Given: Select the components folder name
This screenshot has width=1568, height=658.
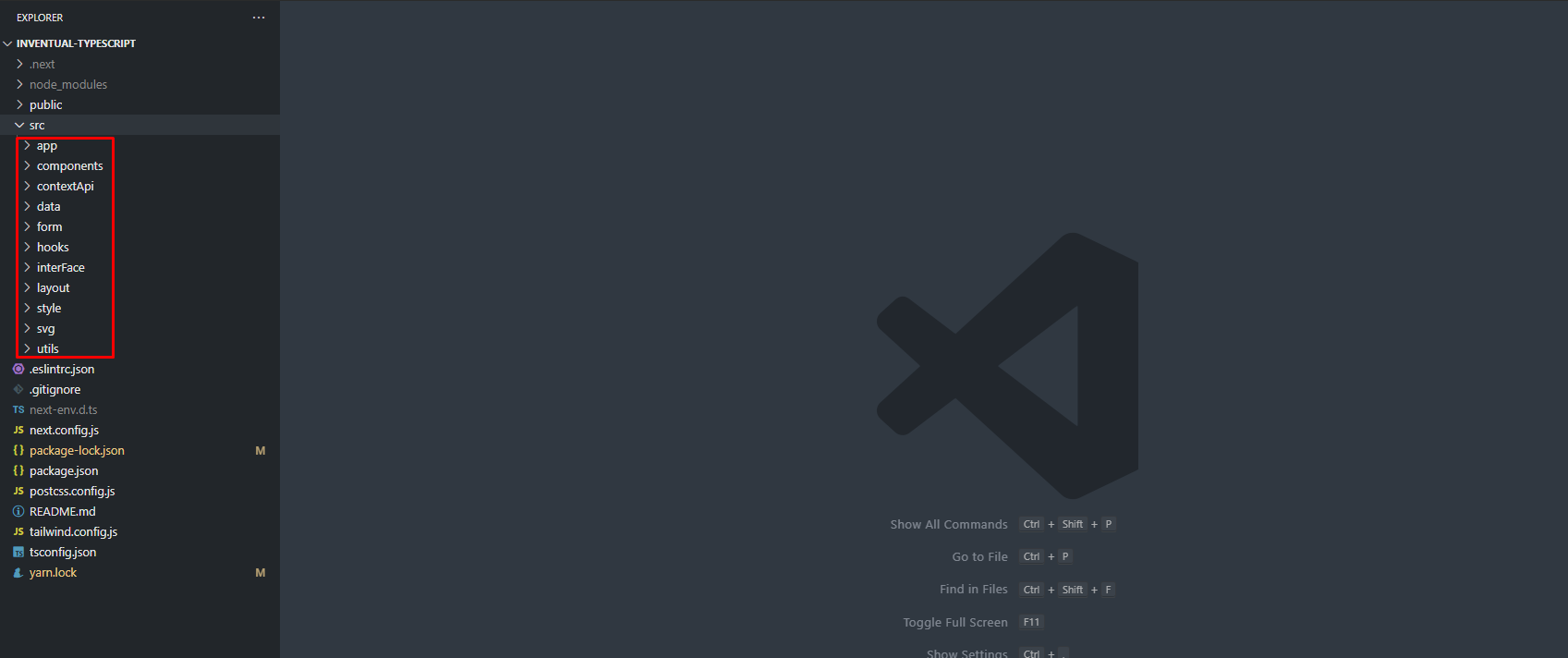Looking at the screenshot, I should [70, 165].
